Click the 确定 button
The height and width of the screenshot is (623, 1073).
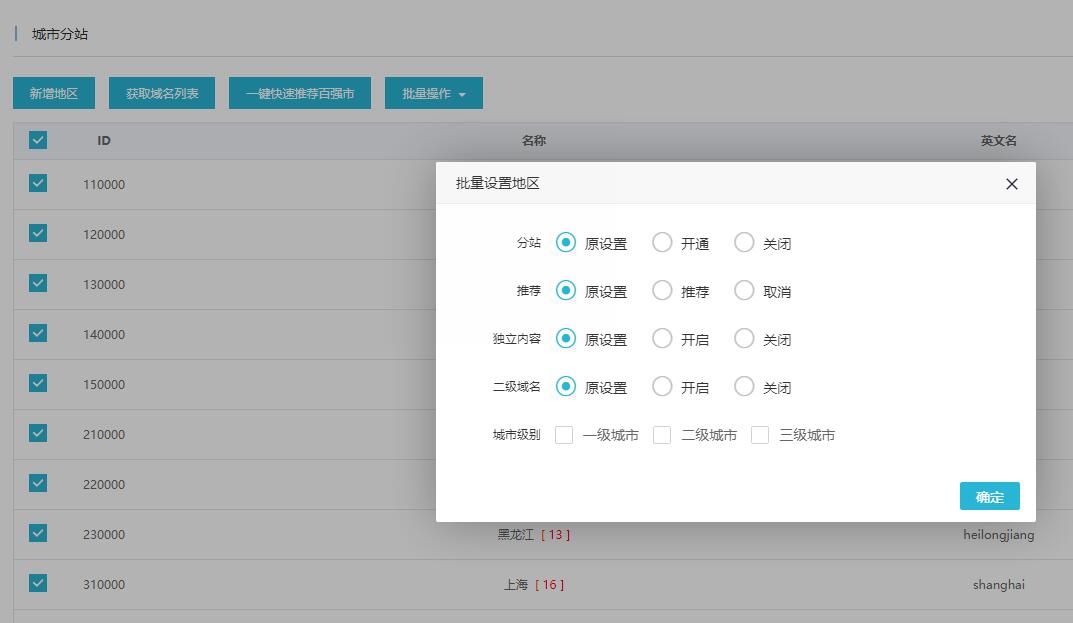(989, 497)
